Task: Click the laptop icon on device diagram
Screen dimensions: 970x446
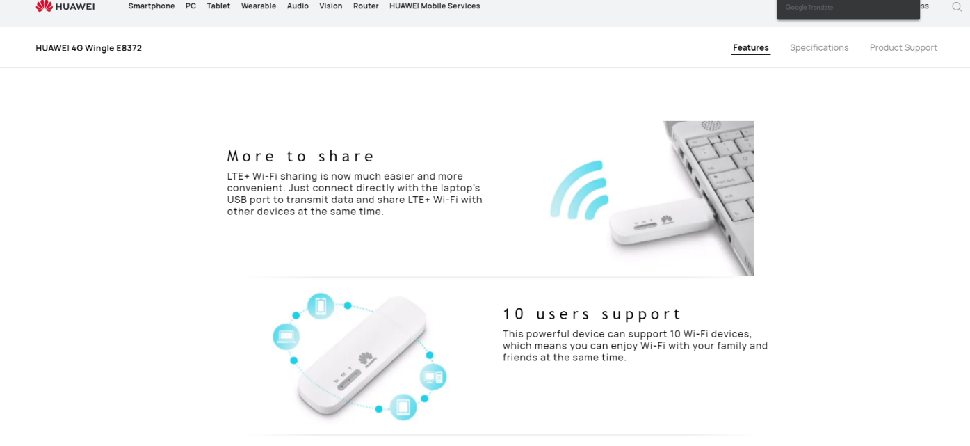Action: (x=286, y=337)
